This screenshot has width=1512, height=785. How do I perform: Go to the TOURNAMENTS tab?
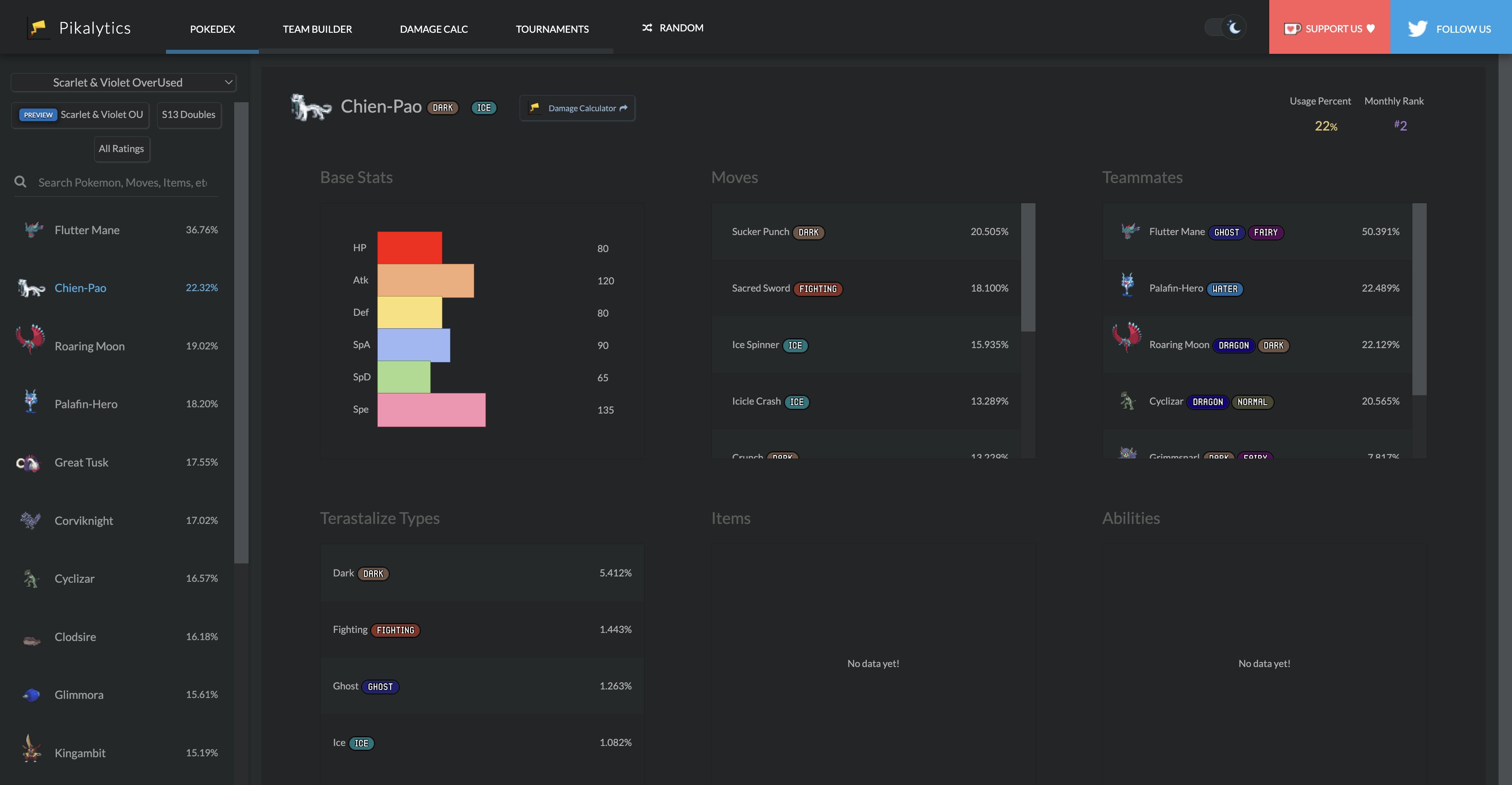(x=552, y=29)
